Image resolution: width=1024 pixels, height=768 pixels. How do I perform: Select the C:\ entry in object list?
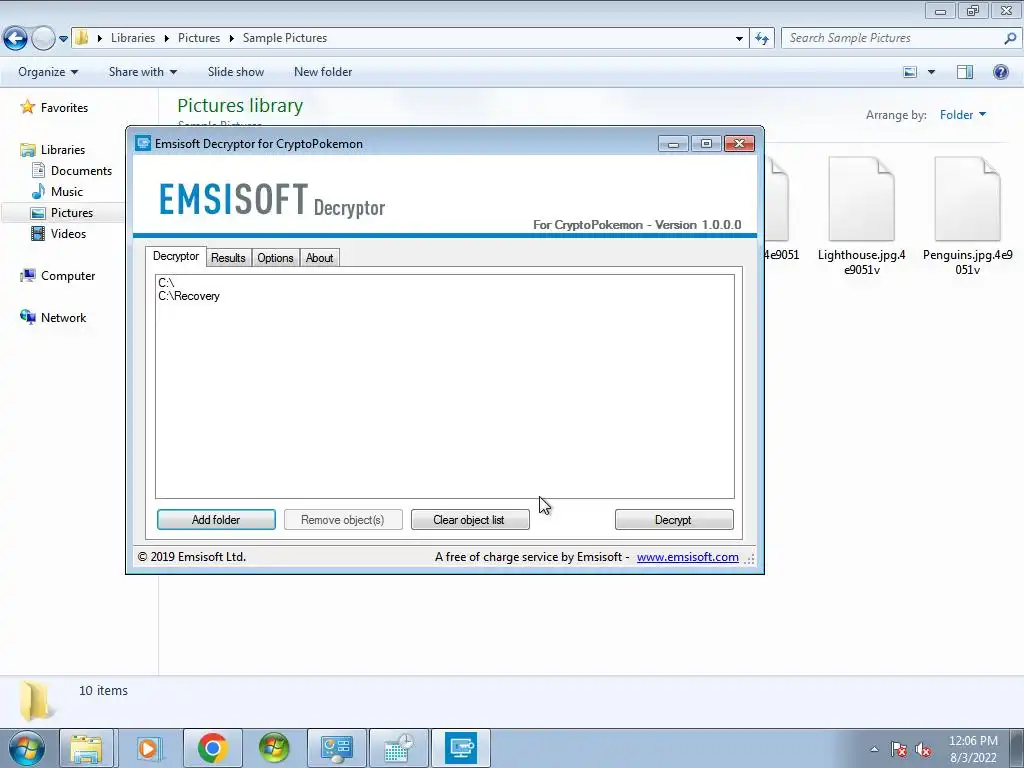click(166, 283)
